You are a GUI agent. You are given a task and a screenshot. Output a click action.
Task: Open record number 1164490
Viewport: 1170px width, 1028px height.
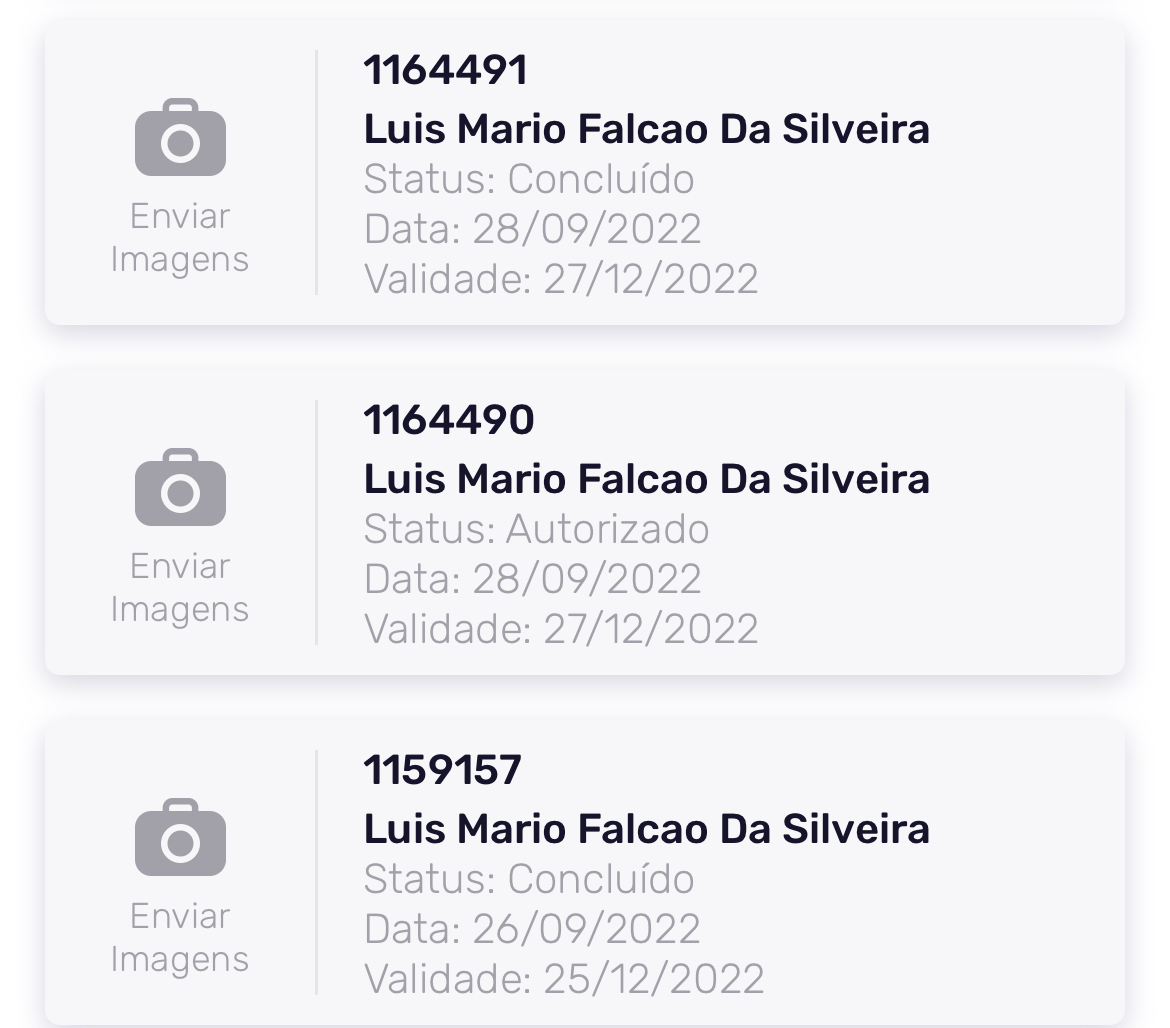448,421
